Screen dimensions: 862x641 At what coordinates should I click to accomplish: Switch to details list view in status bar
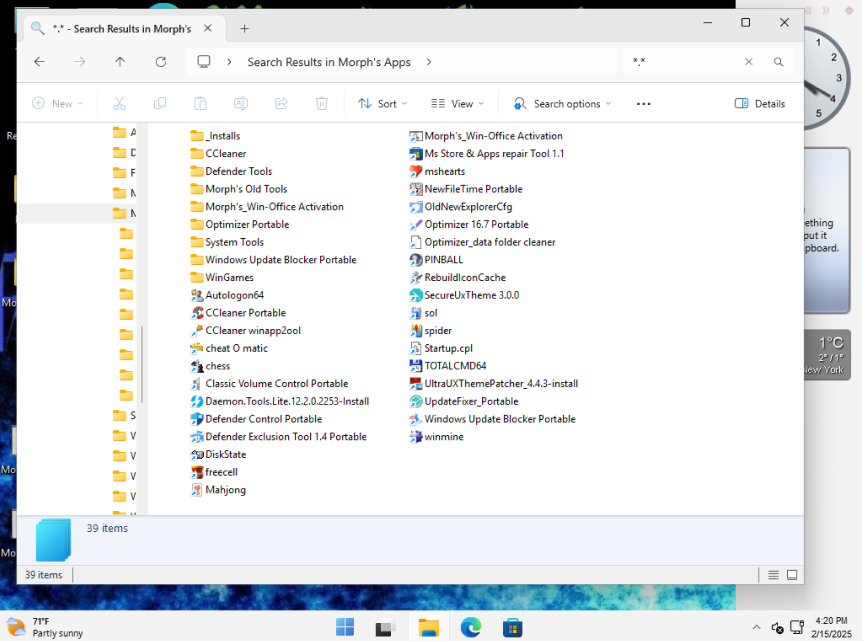tap(773, 575)
